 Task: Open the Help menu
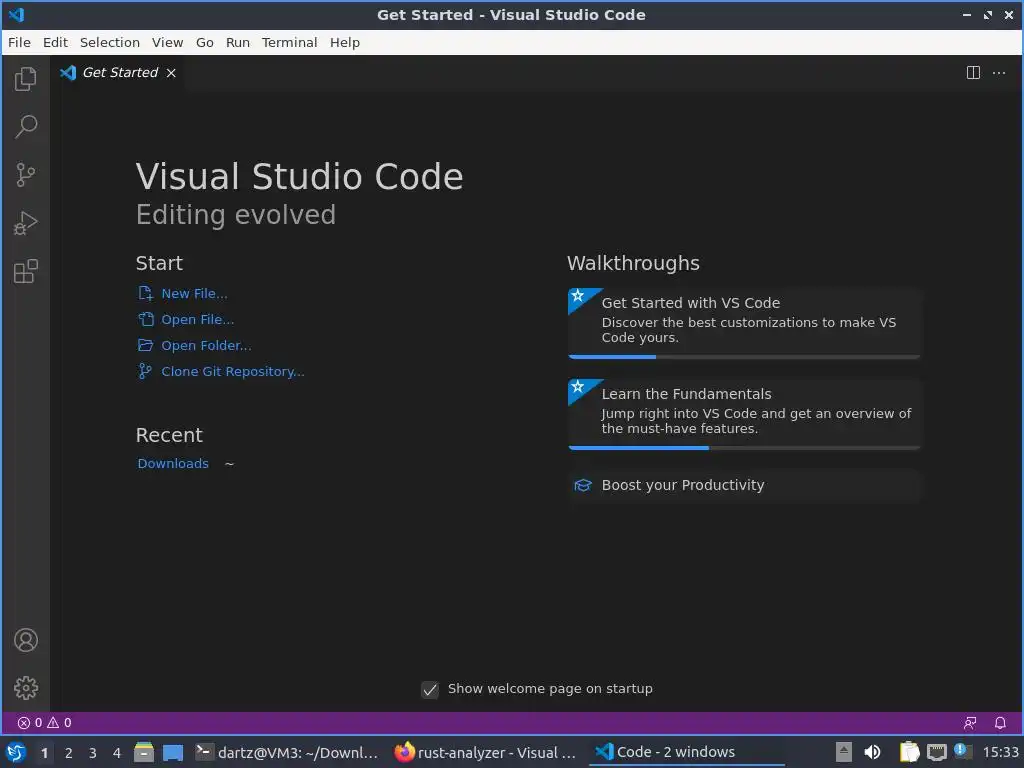point(345,42)
